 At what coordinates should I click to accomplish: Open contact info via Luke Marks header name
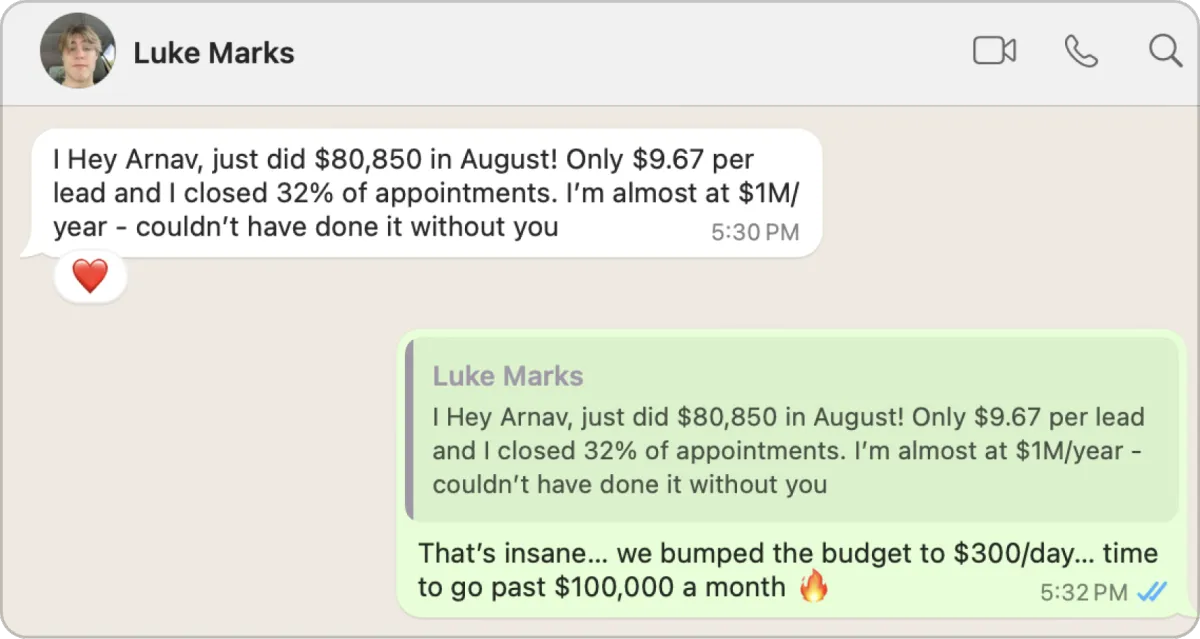click(x=214, y=52)
